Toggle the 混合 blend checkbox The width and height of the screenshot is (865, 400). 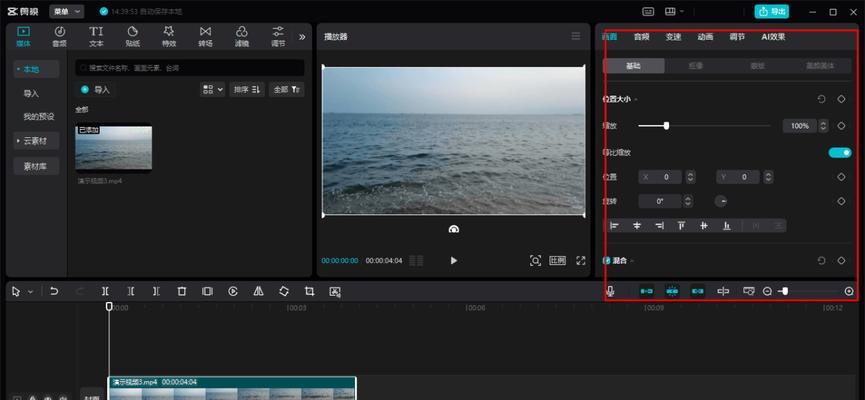pyautogui.click(x=606, y=260)
